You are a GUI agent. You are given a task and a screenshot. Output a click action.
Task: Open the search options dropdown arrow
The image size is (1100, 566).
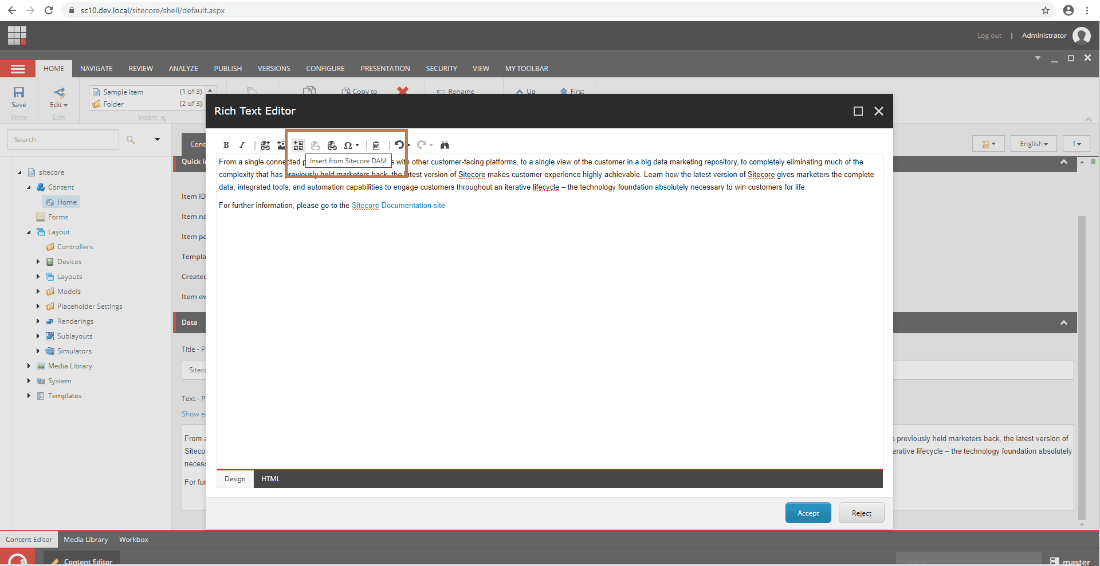click(157, 140)
